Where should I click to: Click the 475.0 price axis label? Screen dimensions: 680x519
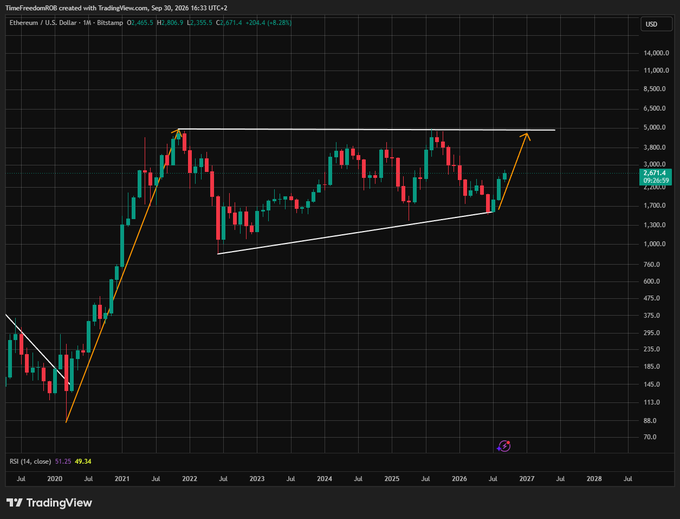click(652, 298)
